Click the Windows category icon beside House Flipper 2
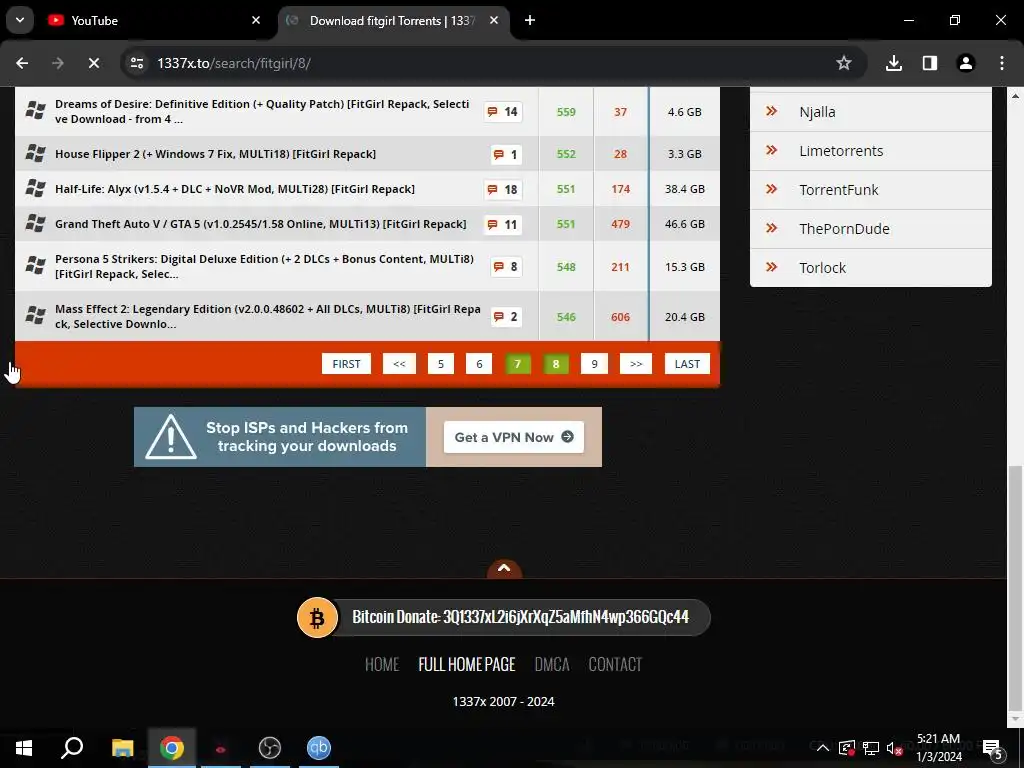 (x=35, y=154)
